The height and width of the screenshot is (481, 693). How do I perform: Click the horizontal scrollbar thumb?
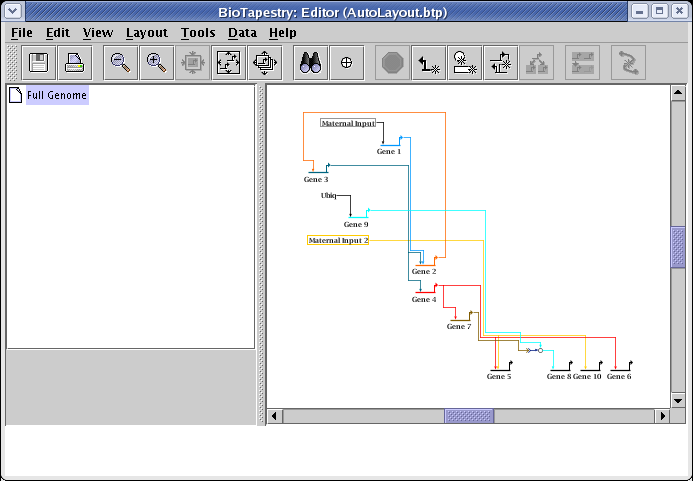(x=469, y=415)
